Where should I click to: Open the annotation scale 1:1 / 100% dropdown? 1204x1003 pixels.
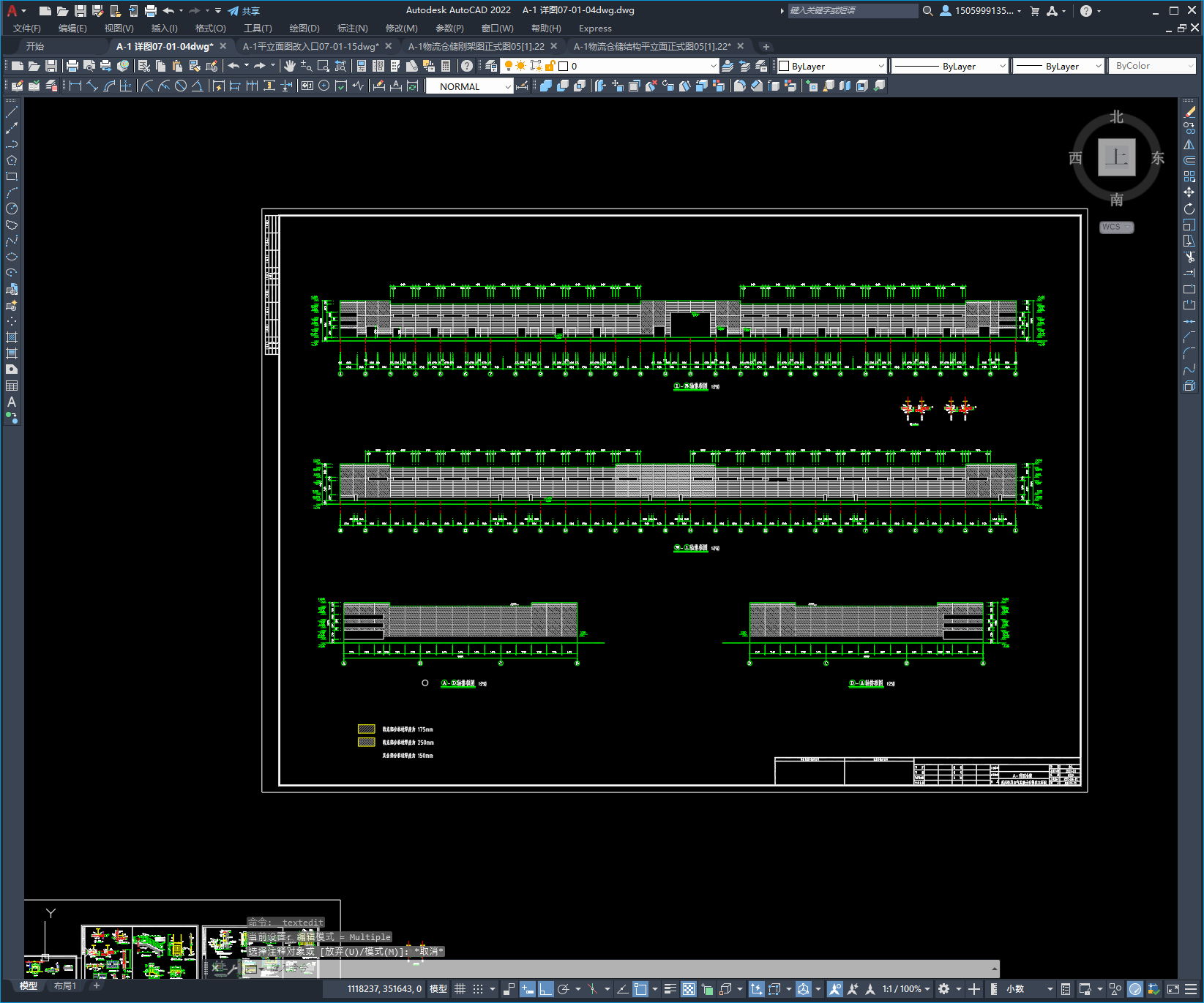(x=906, y=989)
